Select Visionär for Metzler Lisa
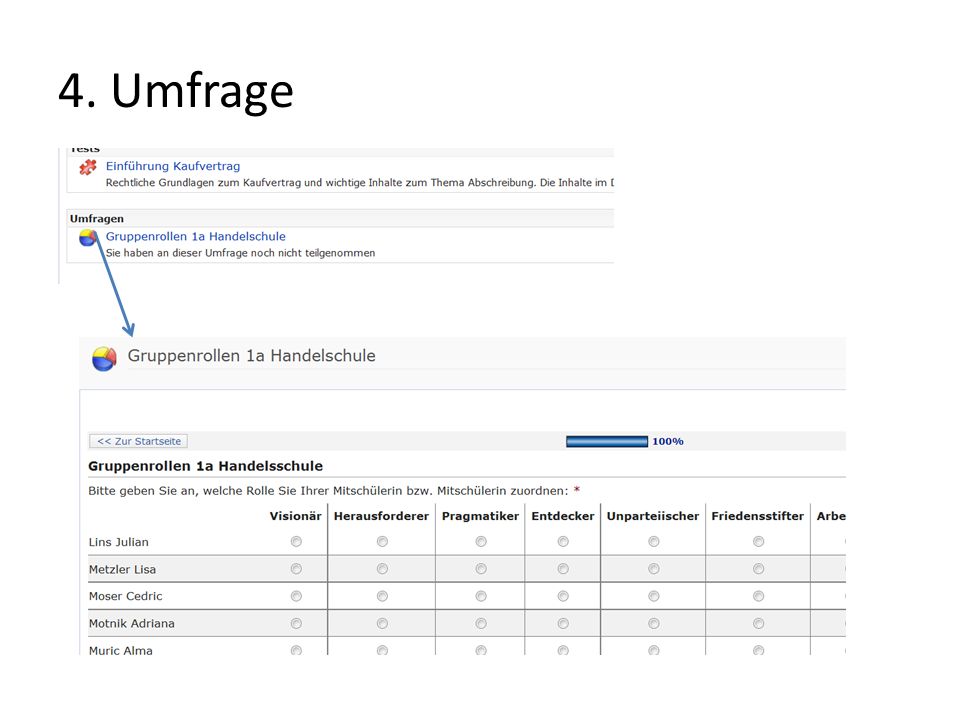 point(296,569)
